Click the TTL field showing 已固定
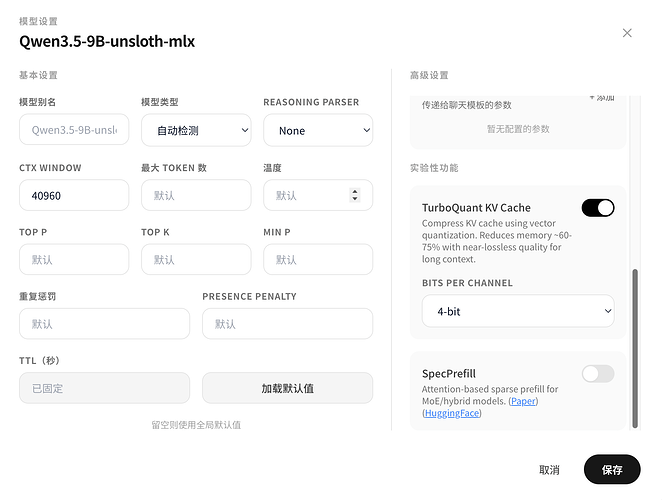This screenshot has height=500, width=662. pos(104,388)
